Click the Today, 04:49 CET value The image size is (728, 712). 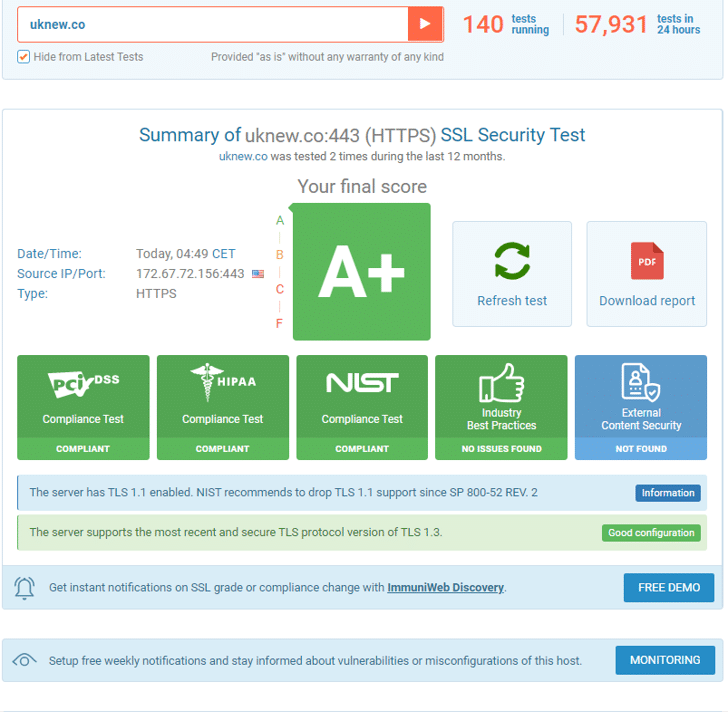186,254
